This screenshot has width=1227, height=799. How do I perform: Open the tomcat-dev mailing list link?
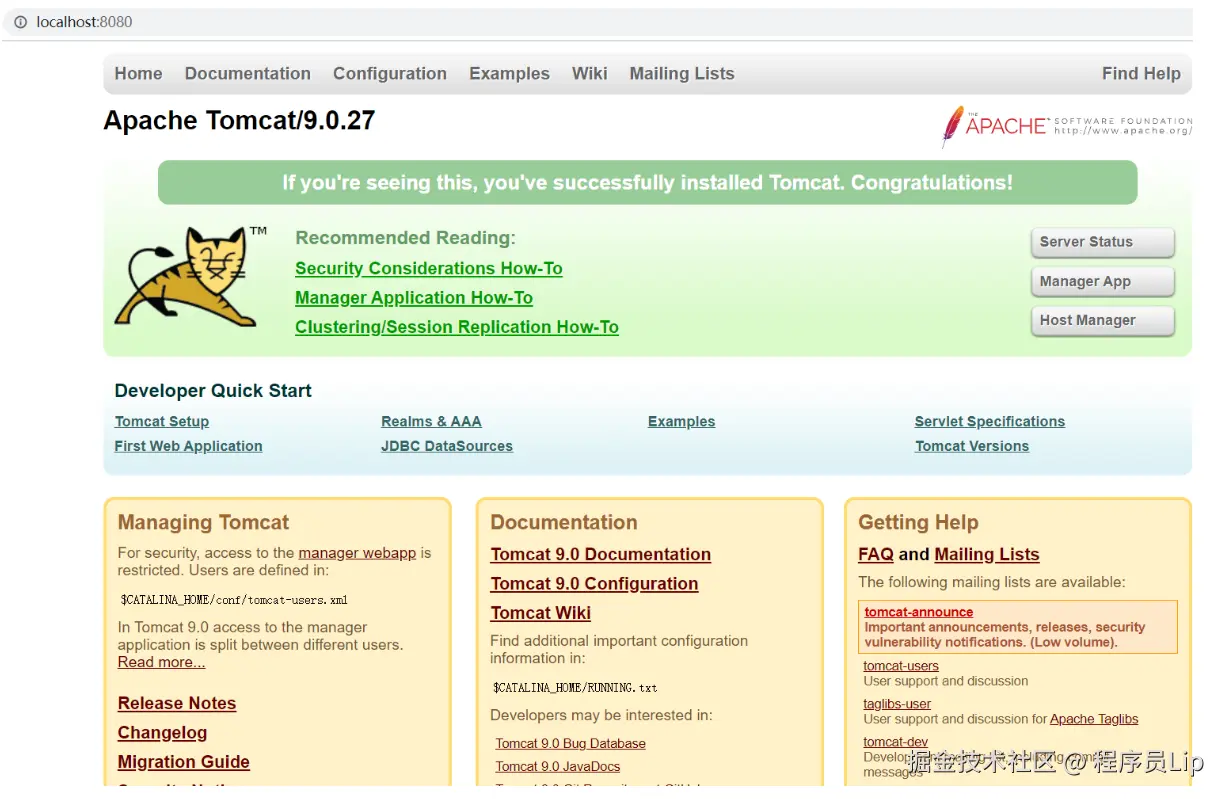(x=895, y=742)
